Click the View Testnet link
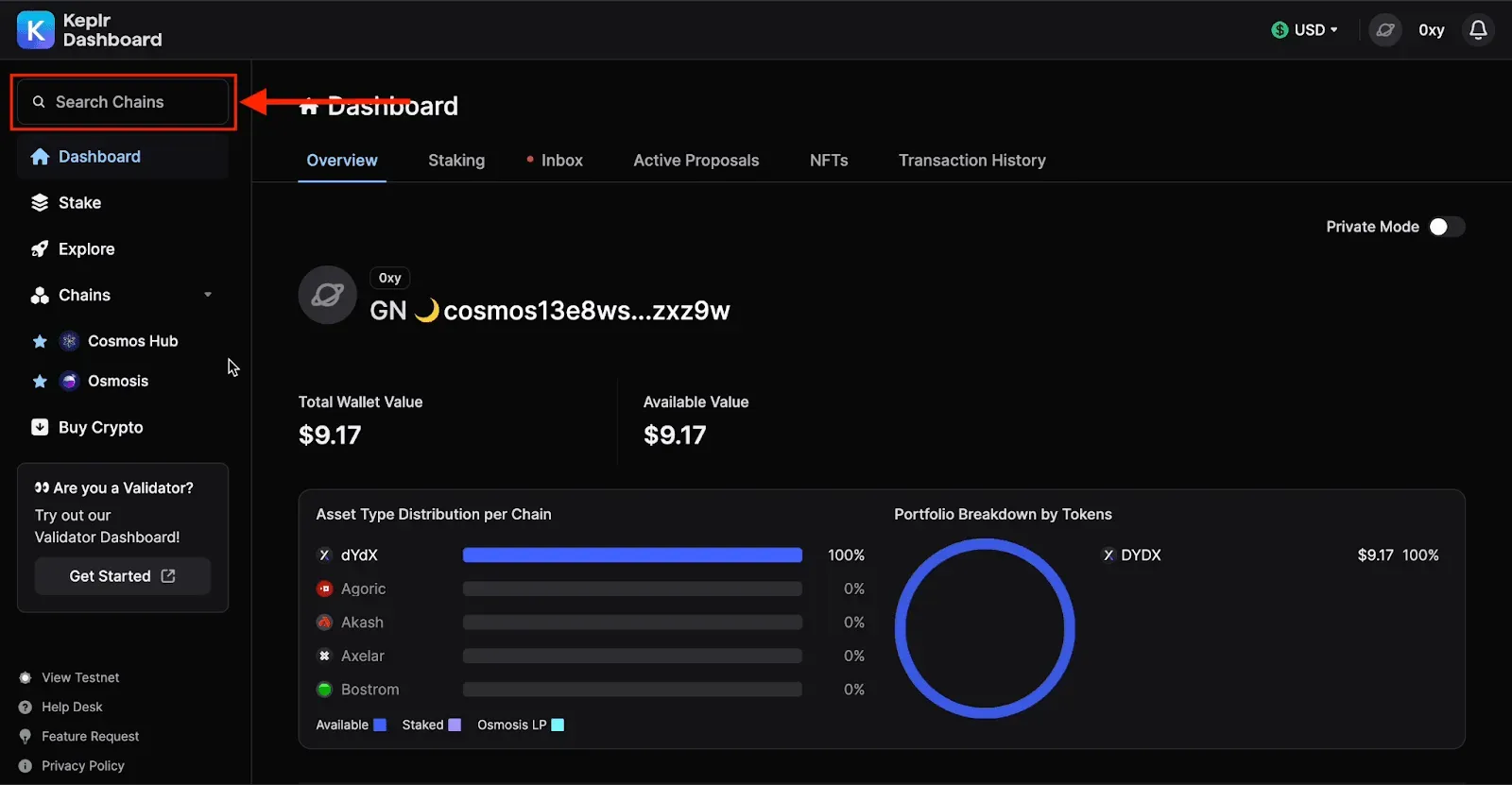 [80, 677]
